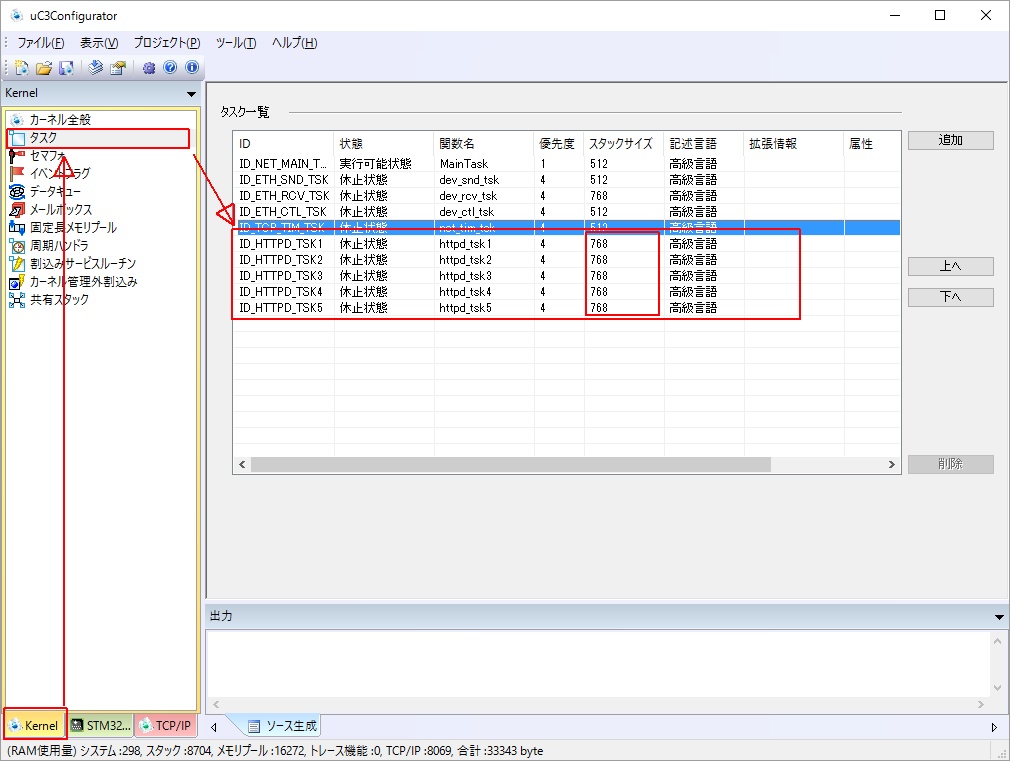Click the 追加 button
This screenshot has width=1010, height=761.
[x=950, y=141]
